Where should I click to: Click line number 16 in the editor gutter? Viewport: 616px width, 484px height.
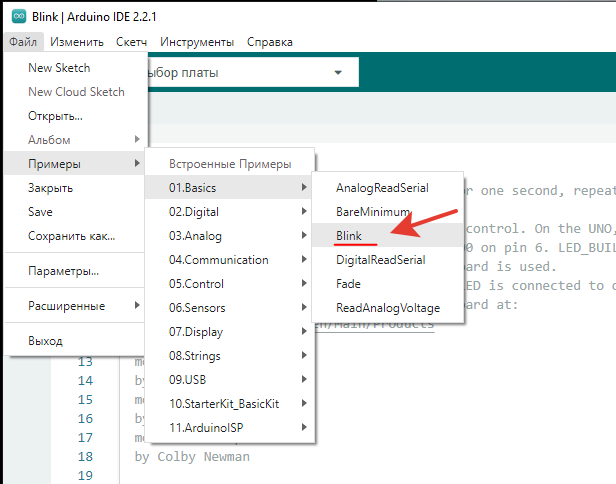(x=85, y=418)
